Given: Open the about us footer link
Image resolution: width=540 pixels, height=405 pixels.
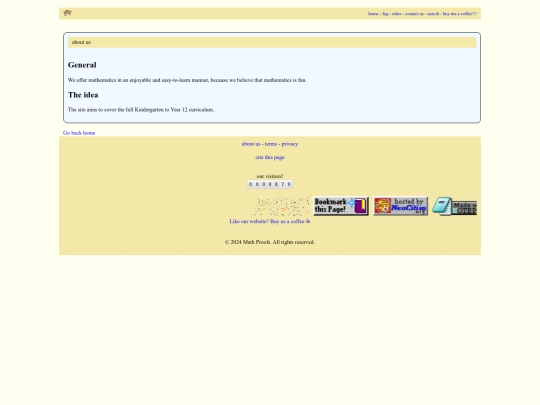Looking at the screenshot, I should [251, 144].
